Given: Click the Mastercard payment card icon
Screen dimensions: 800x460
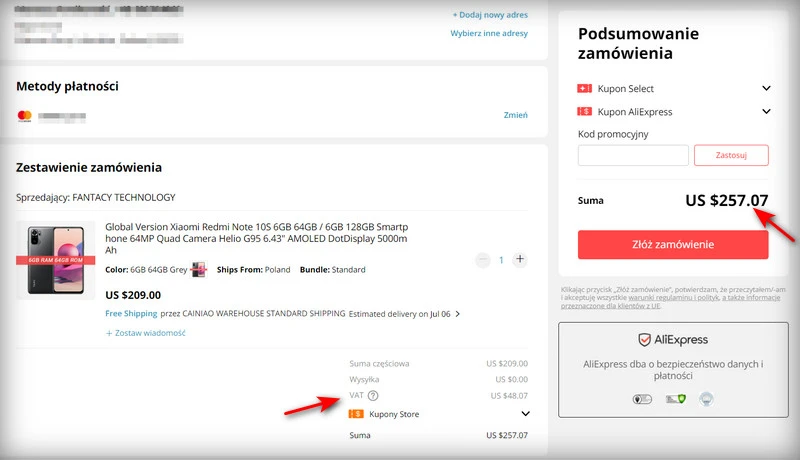Looking at the screenshot, I should [25, 116].
